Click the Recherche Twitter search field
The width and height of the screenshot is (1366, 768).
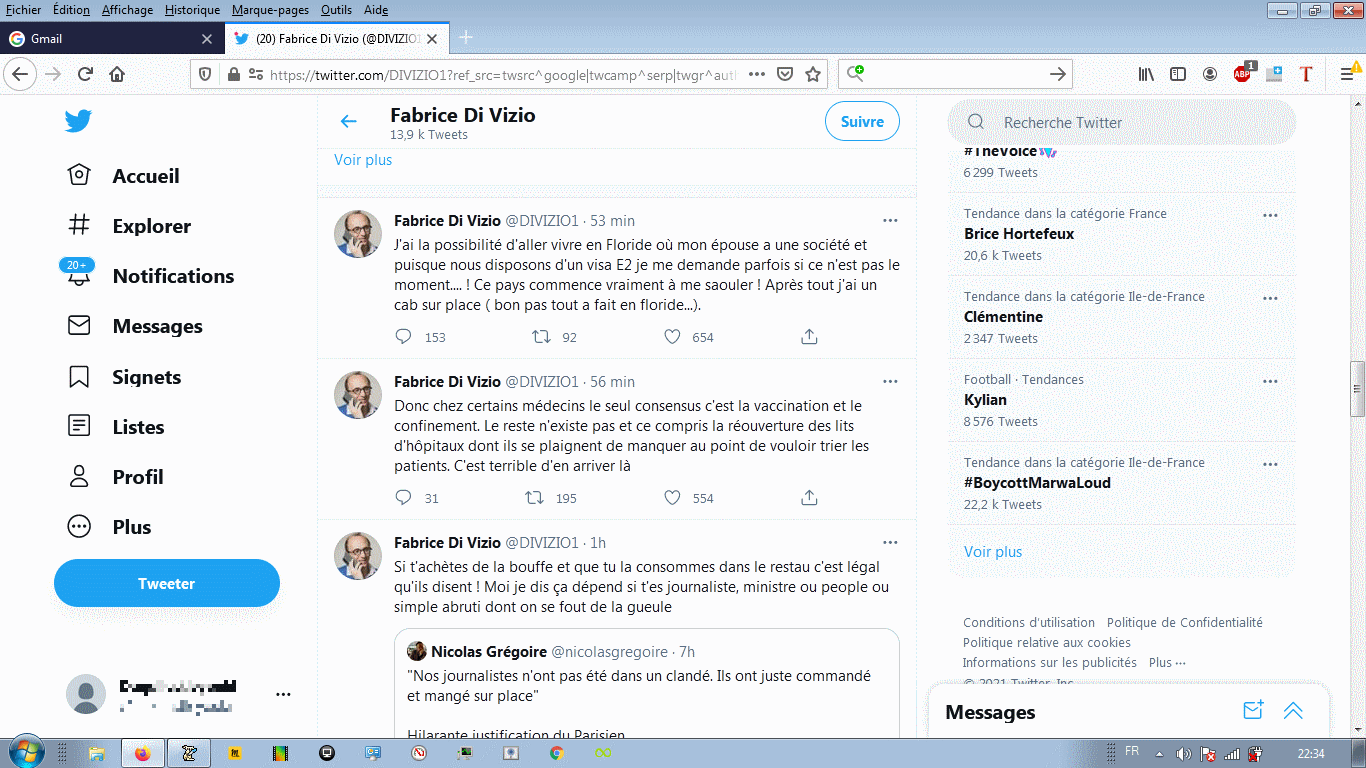pyautogui.click(x=1122, y=122)
